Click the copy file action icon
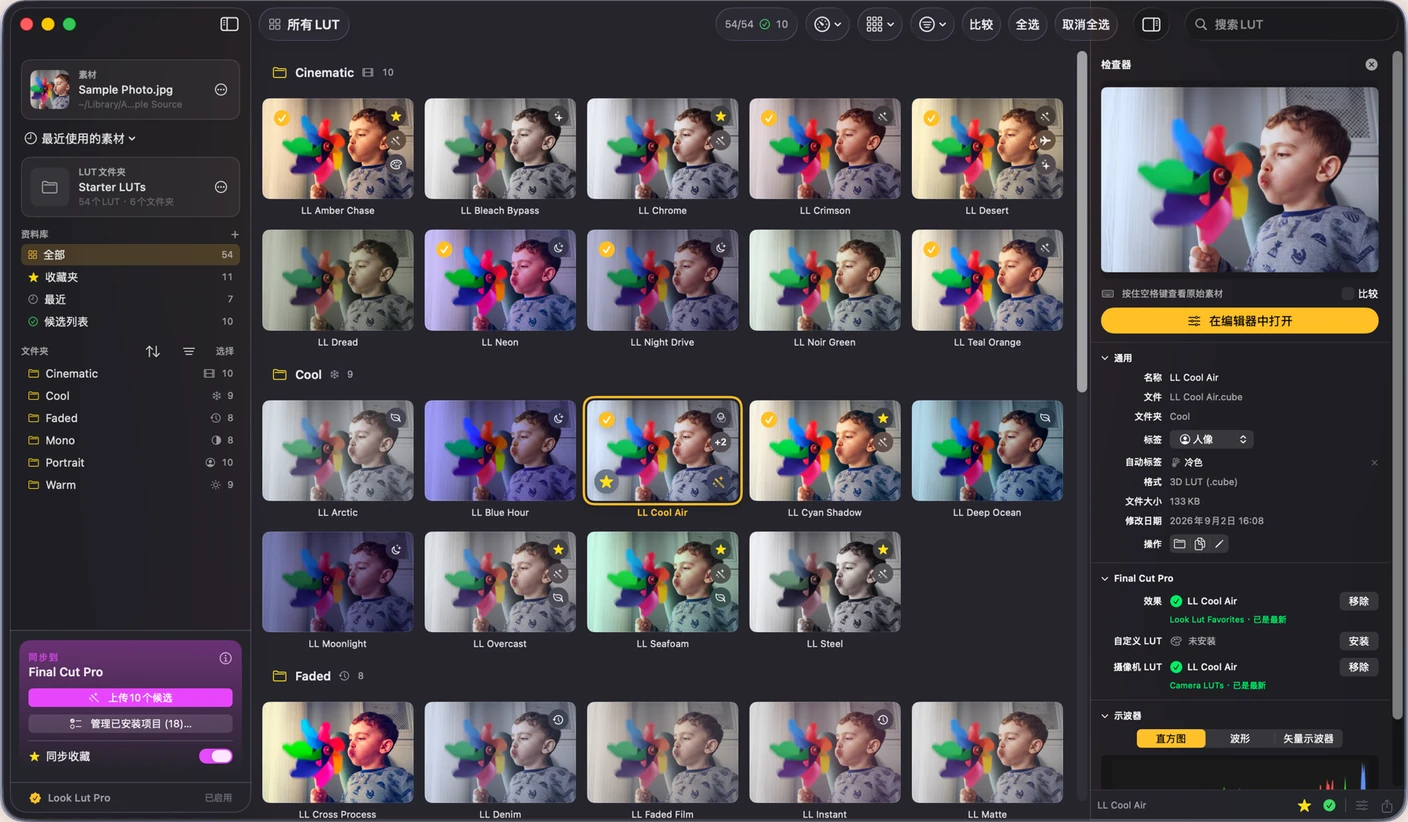Image resolution: width=1408 pixels, height=822 pixels. (1199, 544)
